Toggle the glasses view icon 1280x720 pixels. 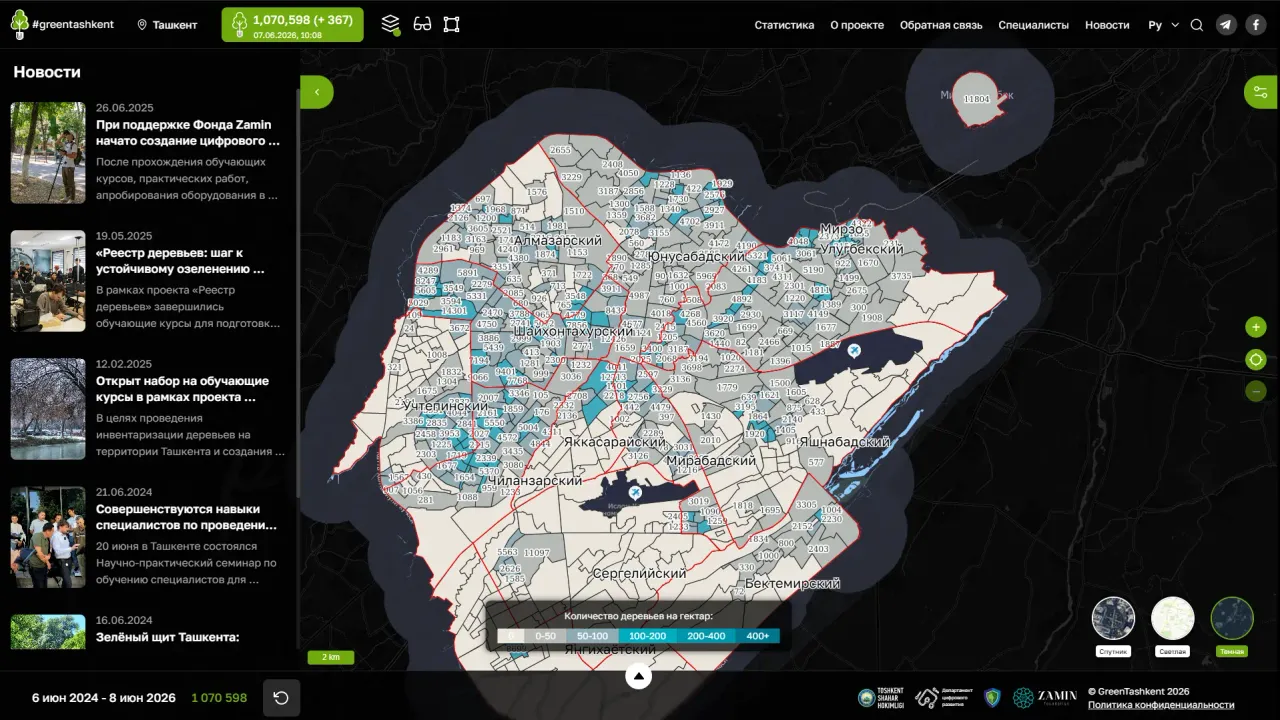tap(422, 24)
